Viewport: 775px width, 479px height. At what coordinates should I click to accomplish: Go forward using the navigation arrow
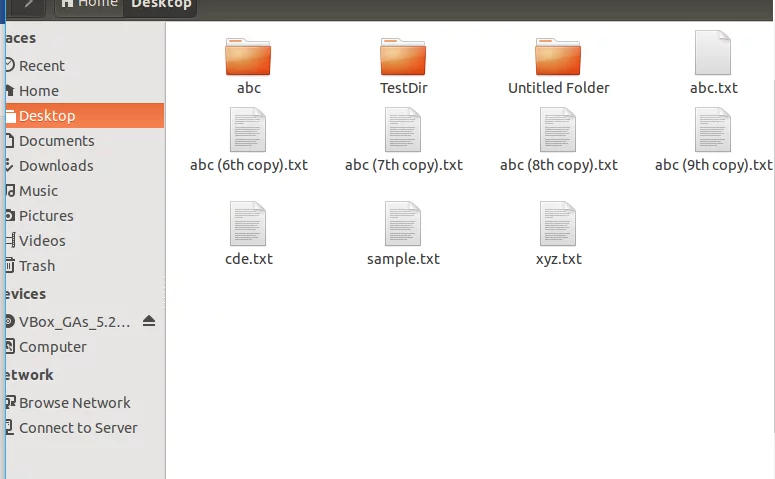(29, 5)
